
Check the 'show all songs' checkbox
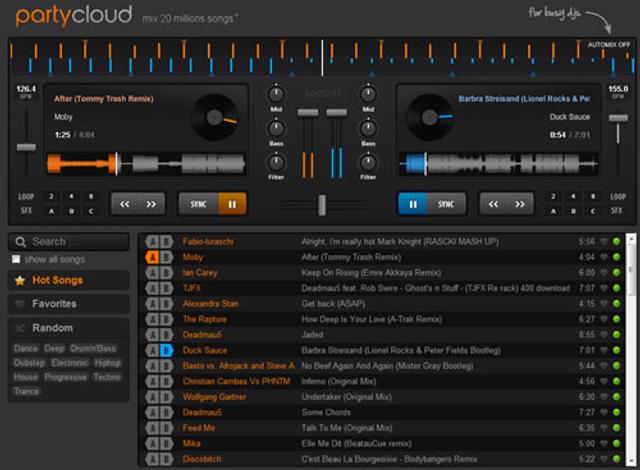point(16,259)
